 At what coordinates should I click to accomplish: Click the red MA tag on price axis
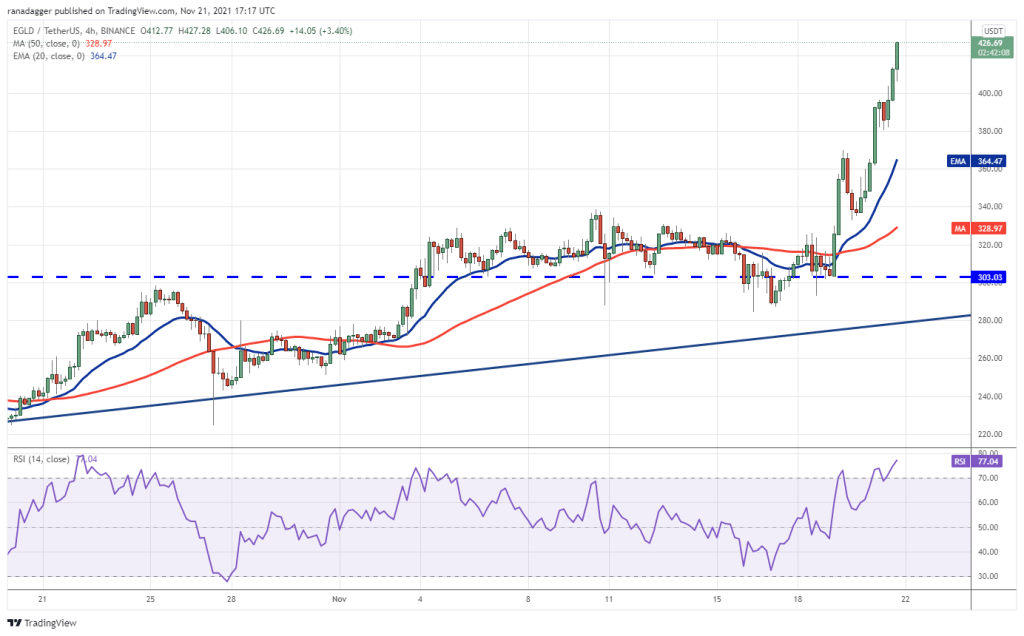tap(957, 228)
